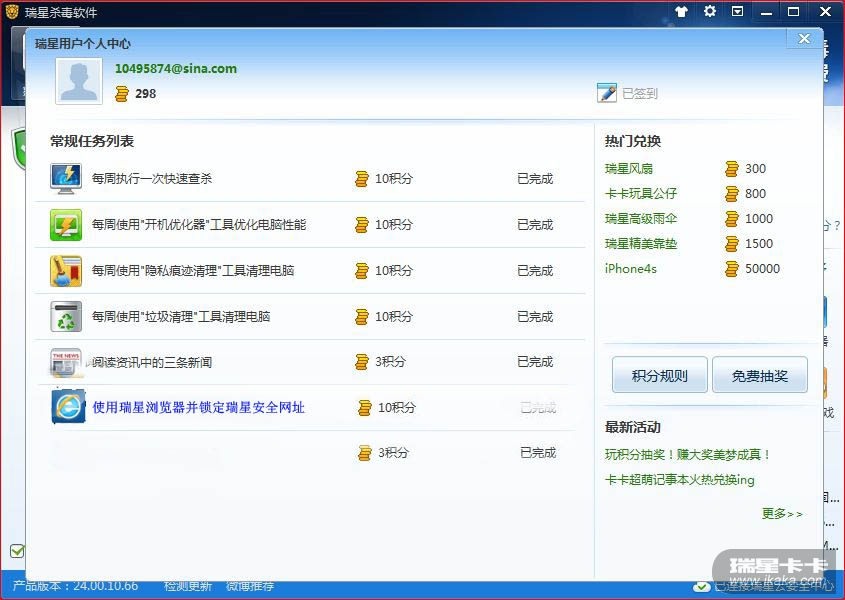This screenshot has width=845, height=600.
Task: Click coin icon next to 800
Action: tap(731, 194)
